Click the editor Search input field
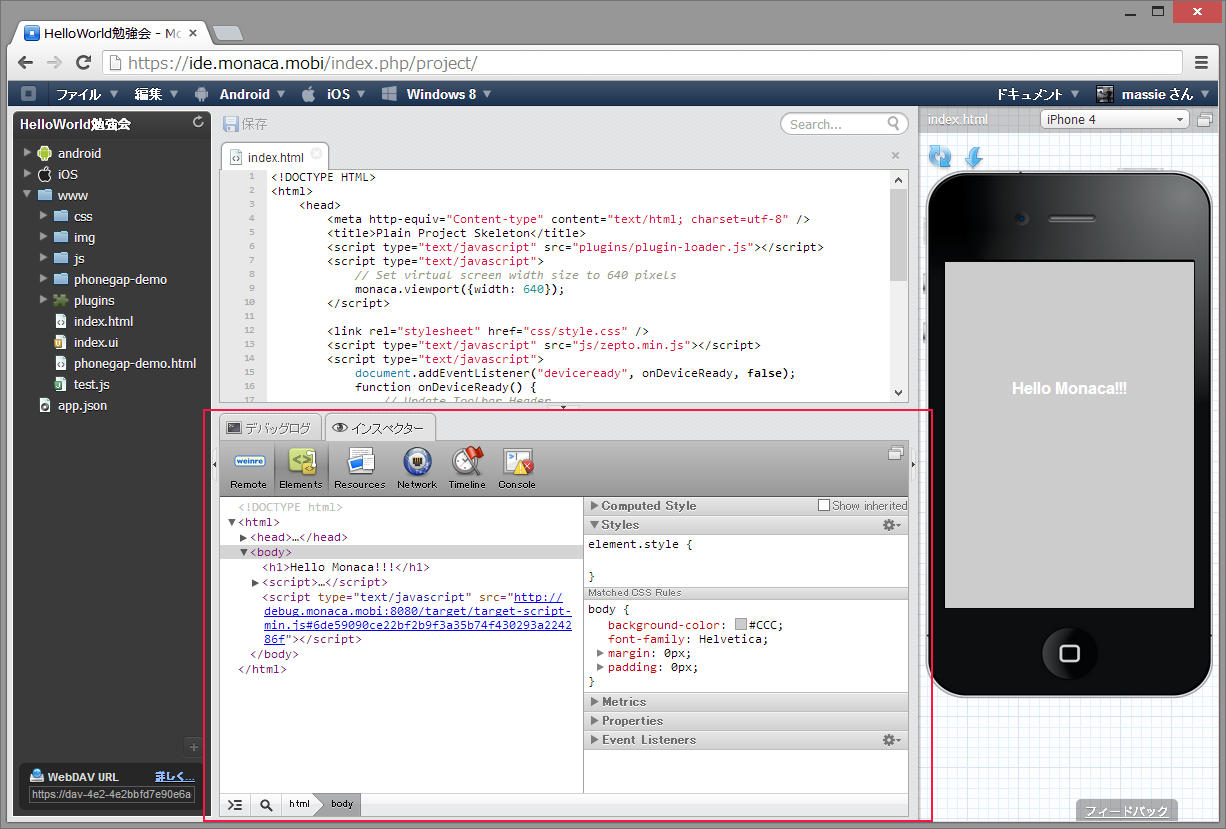This screenshot has width=1226, height=829. click(x=835, y=124)
